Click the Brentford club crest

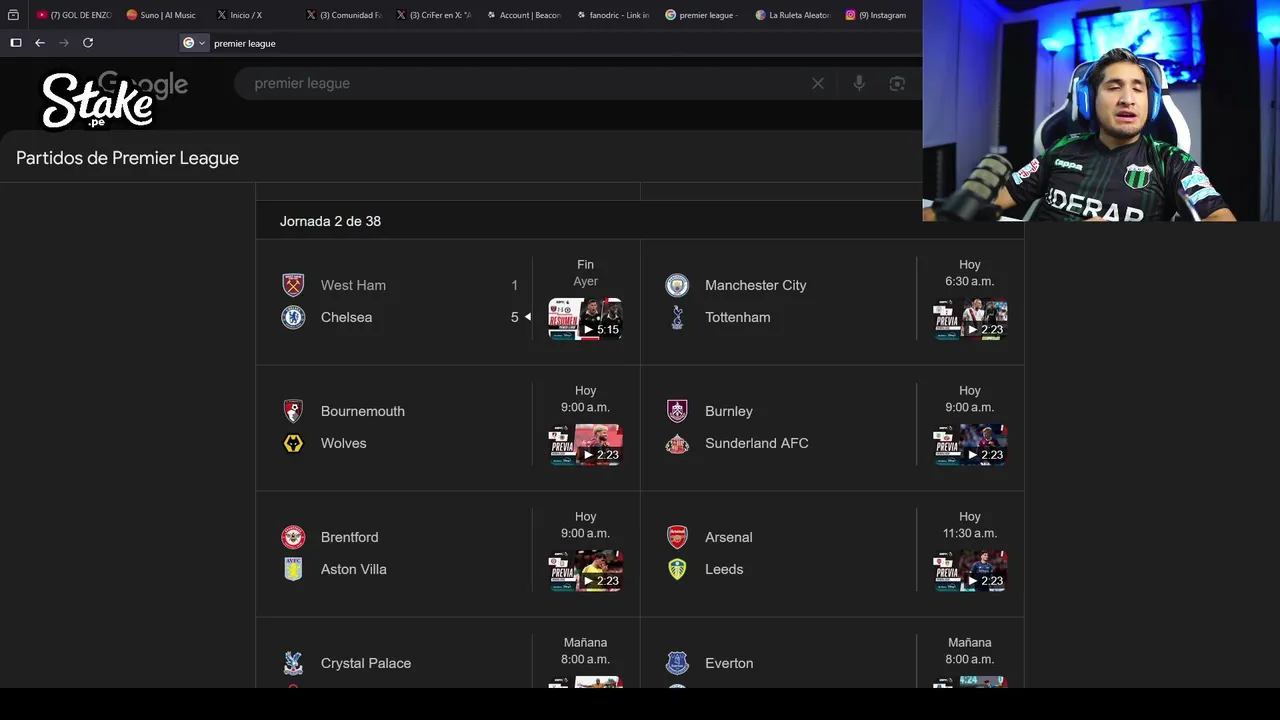293,537
